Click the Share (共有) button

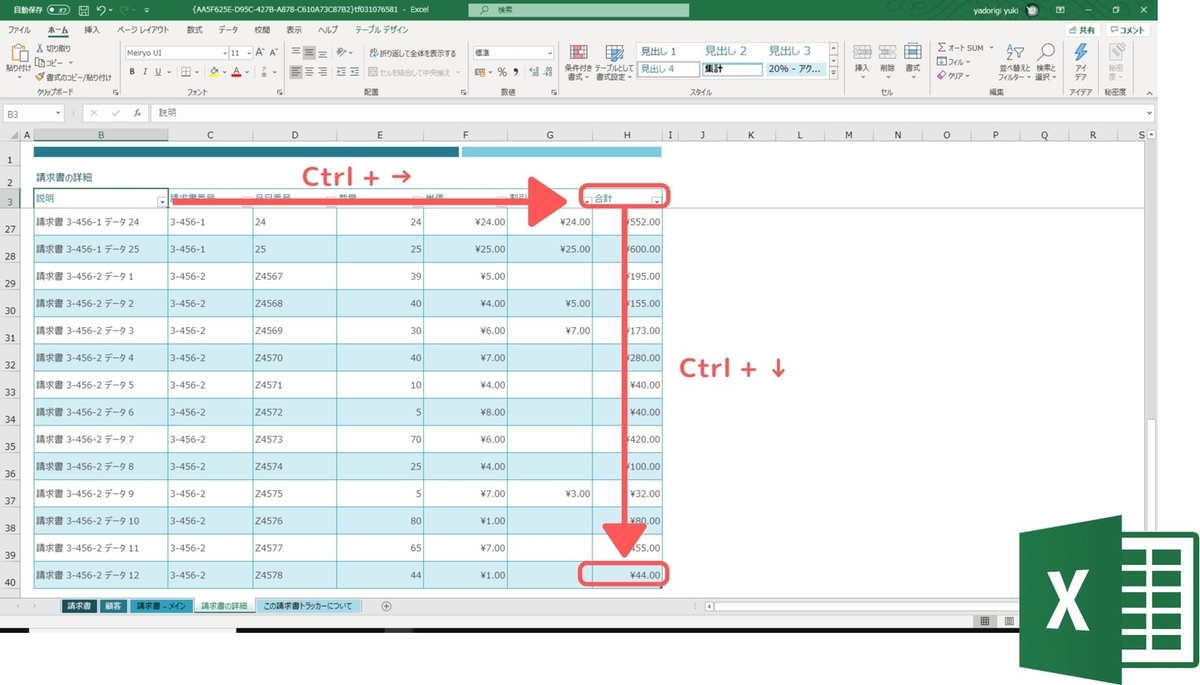tap(1080, 31)
